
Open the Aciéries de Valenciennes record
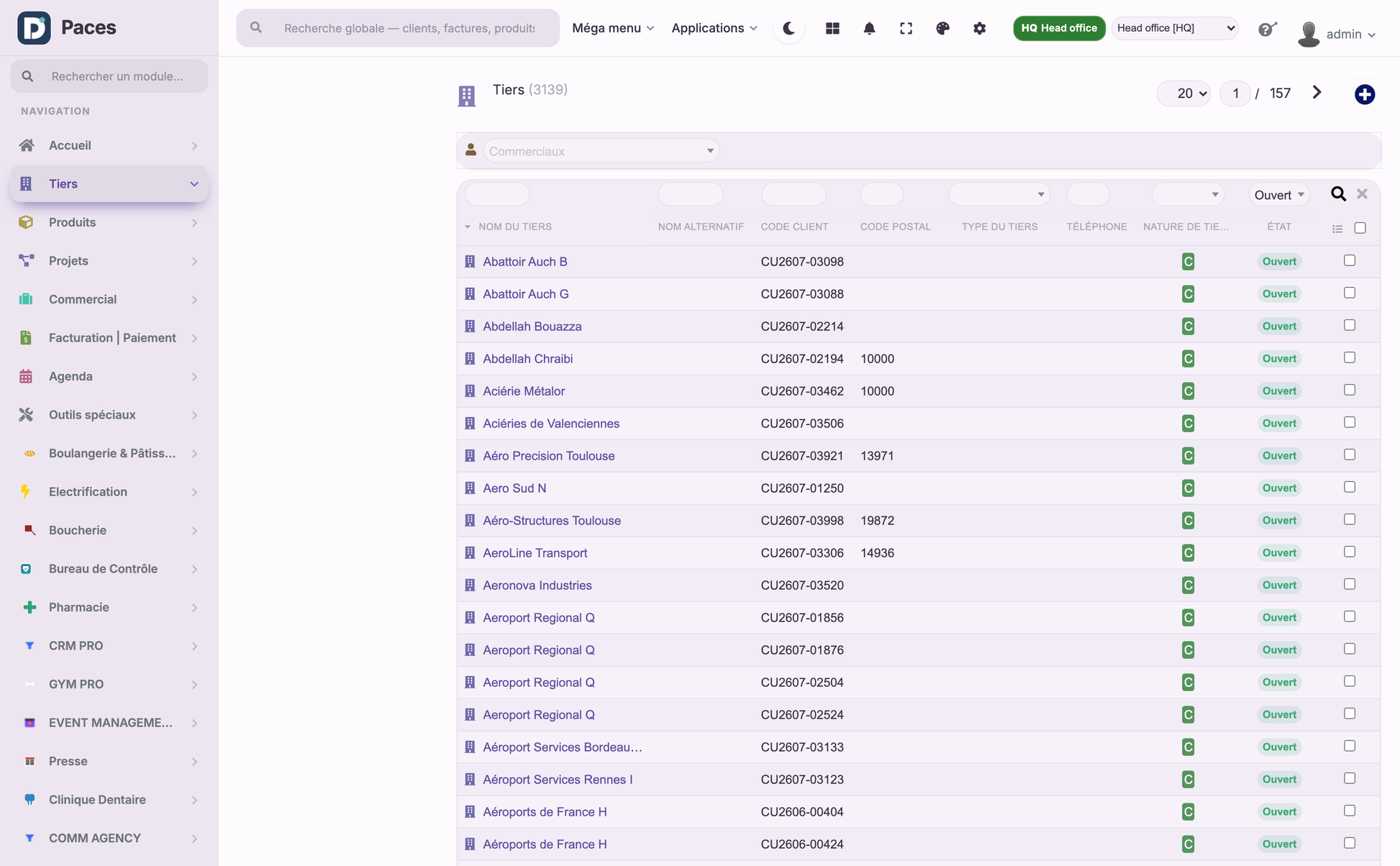(x=551, y=424)
